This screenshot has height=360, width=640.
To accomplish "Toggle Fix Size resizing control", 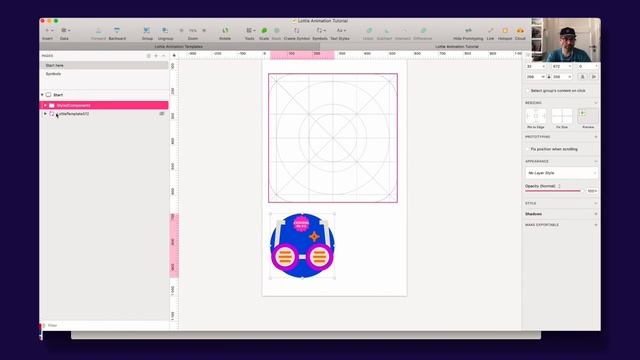I will click(562, 116).
